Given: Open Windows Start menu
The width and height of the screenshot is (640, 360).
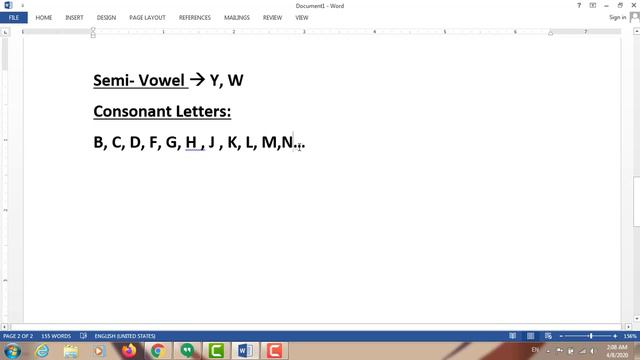Looking at the screenshot, I should (12, 351).
